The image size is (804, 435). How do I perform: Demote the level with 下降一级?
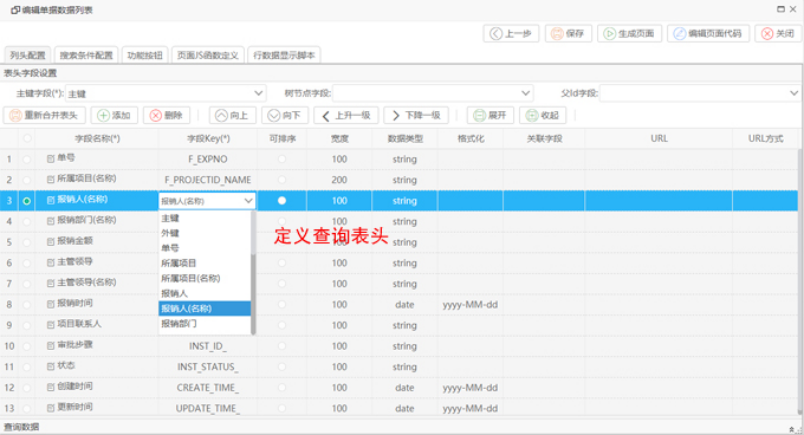(x=416, y=115)
